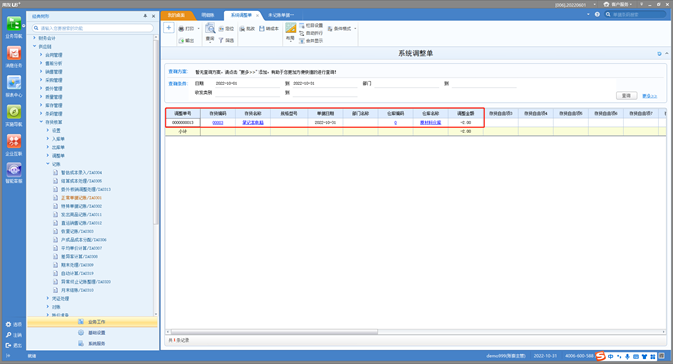The height and width of the screenshot is (364, 673).
Task: Click the navigation menu search field
Action: click(93, 28)
